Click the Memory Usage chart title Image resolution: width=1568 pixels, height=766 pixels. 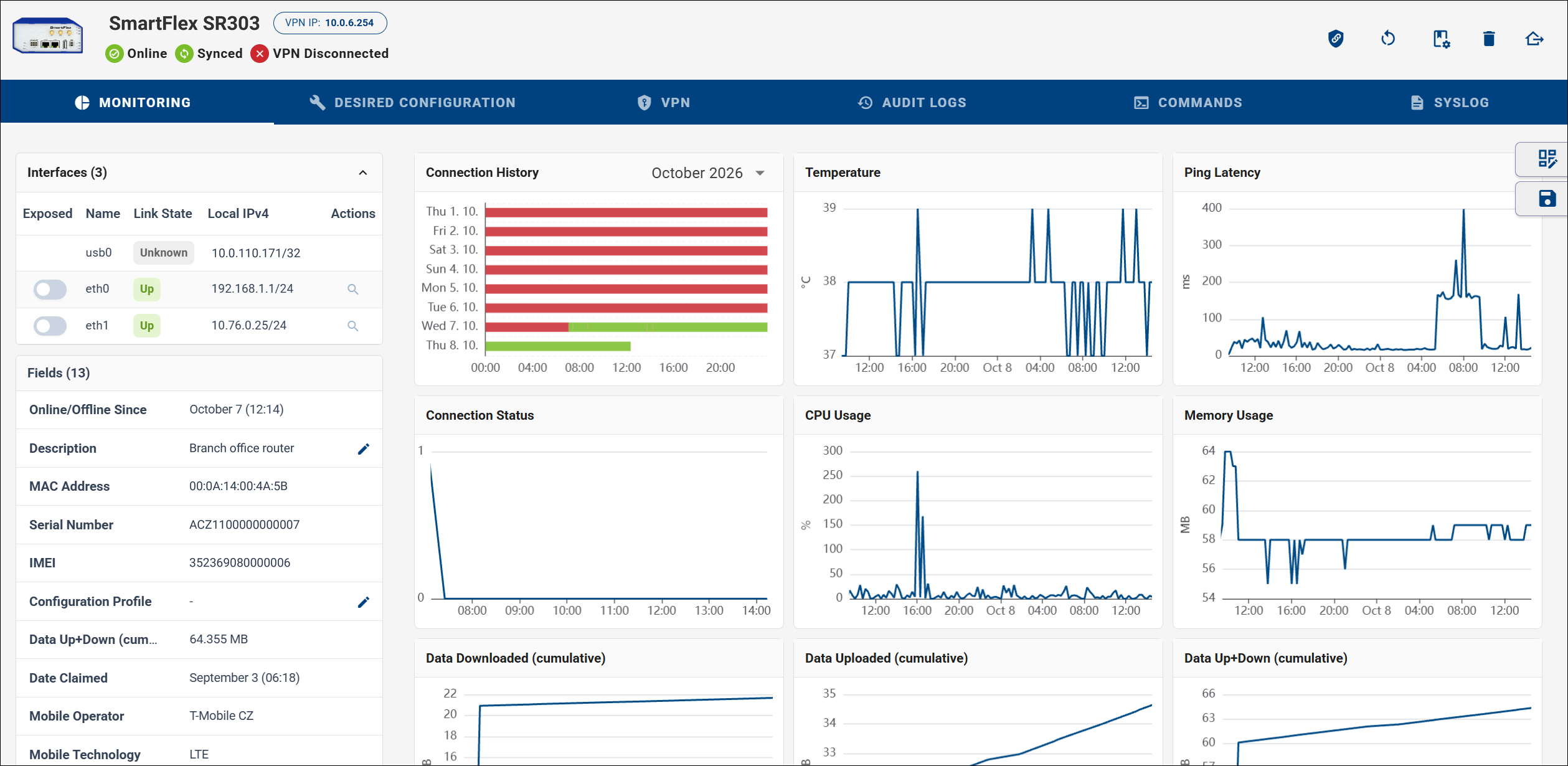pos(1229,415)
